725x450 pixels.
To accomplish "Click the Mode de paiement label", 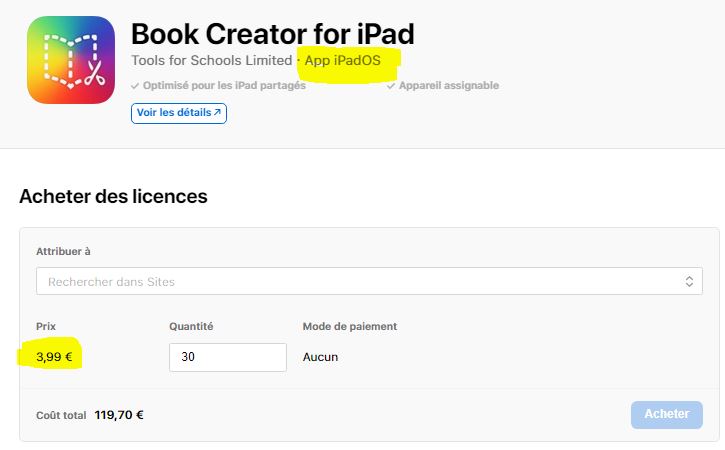I will 349,326.
